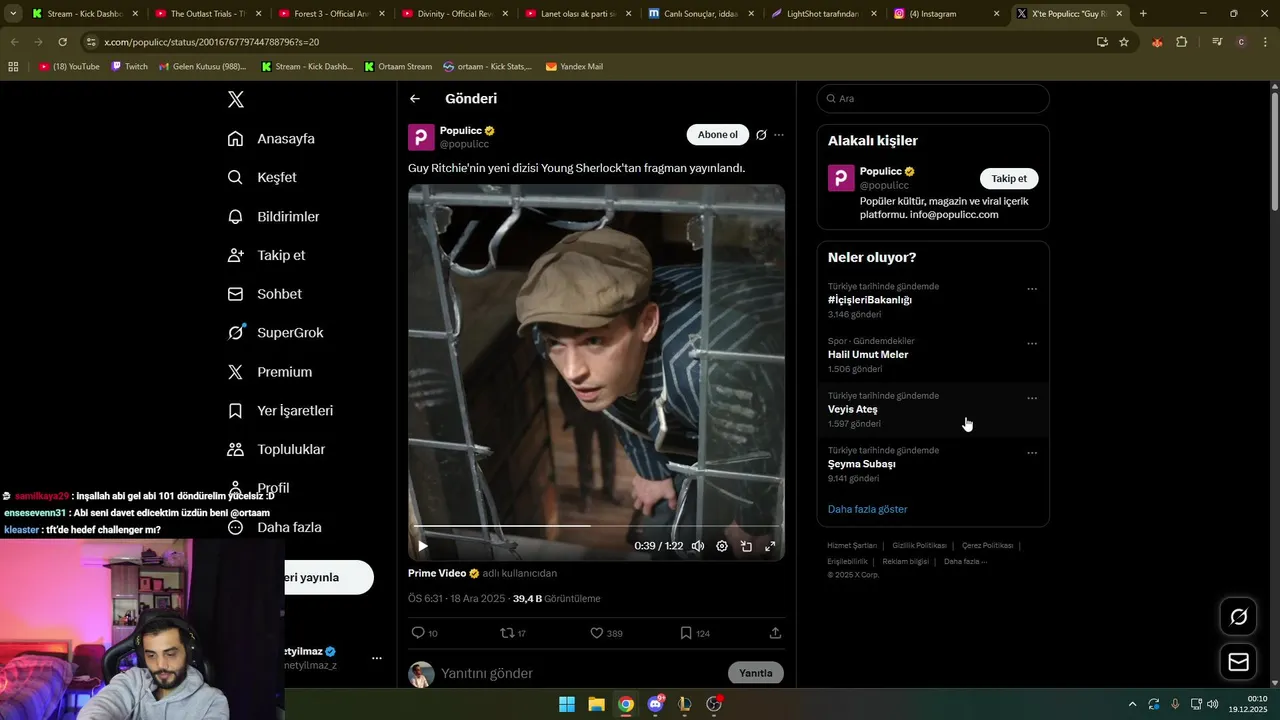Open Anasayfa from the sidebar
Viewport: 1280px width, 720px height.
pos(272,139)
